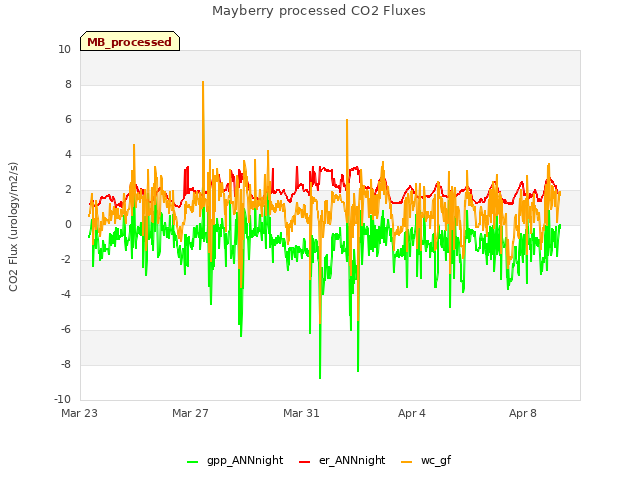Click the lowest green gpp_ANNnight trough point
The height and width of the screenshot is (480, 640).
(320, 378)
